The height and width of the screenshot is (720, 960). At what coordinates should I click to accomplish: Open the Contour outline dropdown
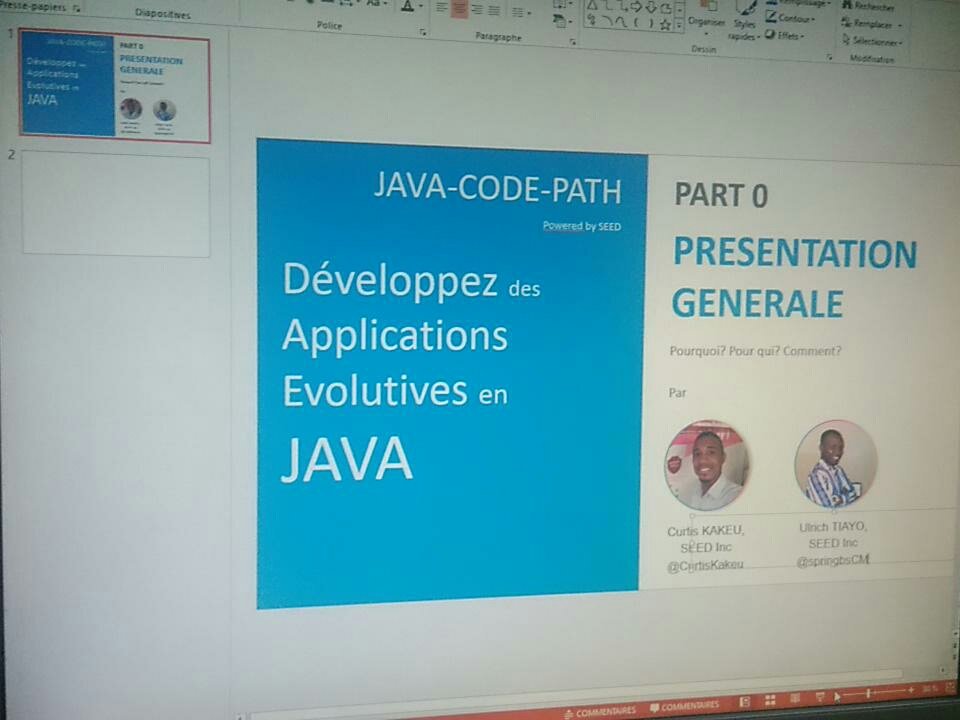coord(790,18)
